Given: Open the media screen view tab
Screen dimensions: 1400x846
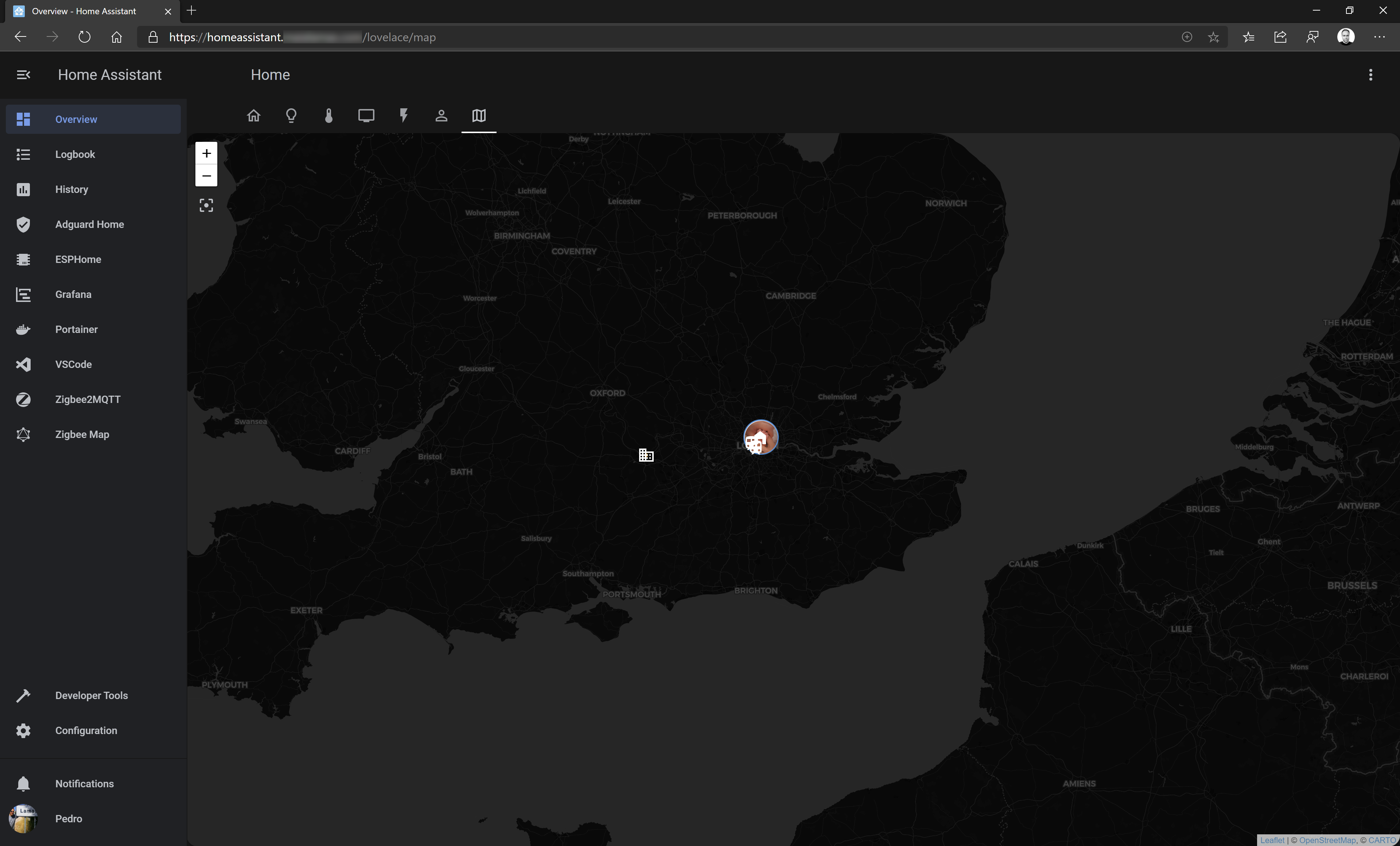Looking at the screenshot, I should [366, 116].
